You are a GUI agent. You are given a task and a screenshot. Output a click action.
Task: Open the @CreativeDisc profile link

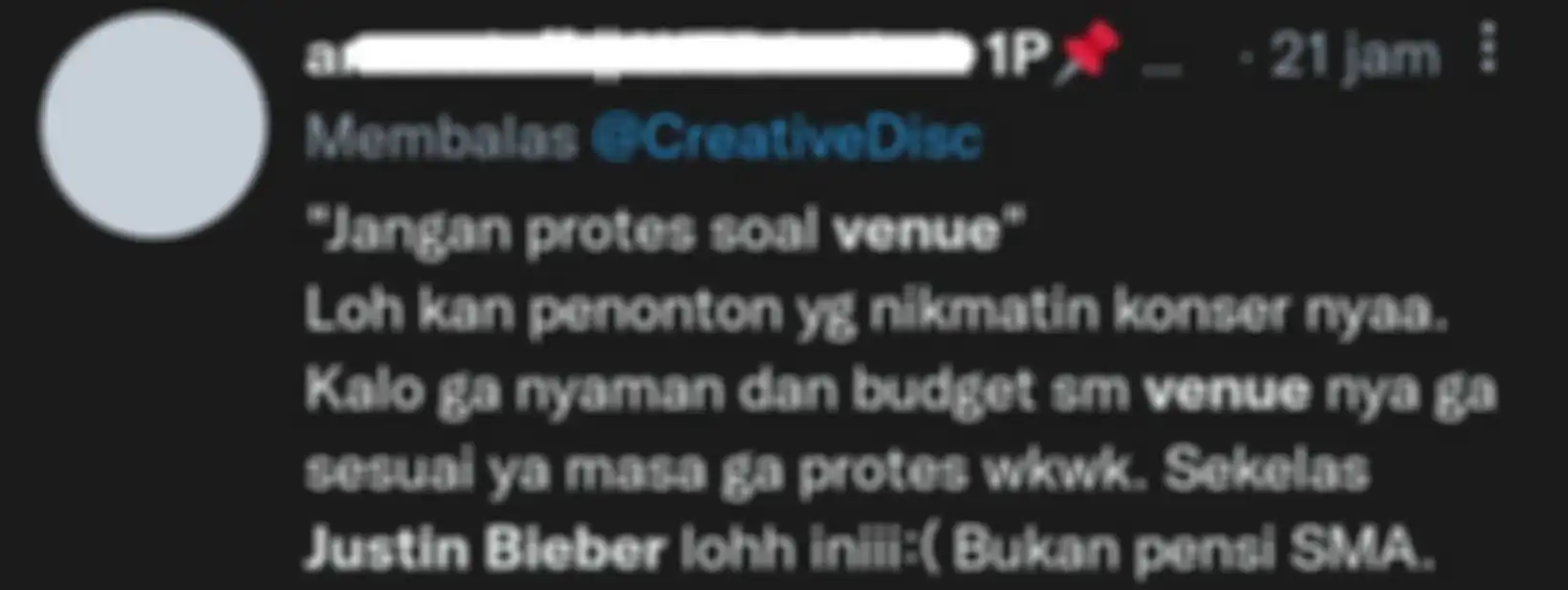coord(786,140)
